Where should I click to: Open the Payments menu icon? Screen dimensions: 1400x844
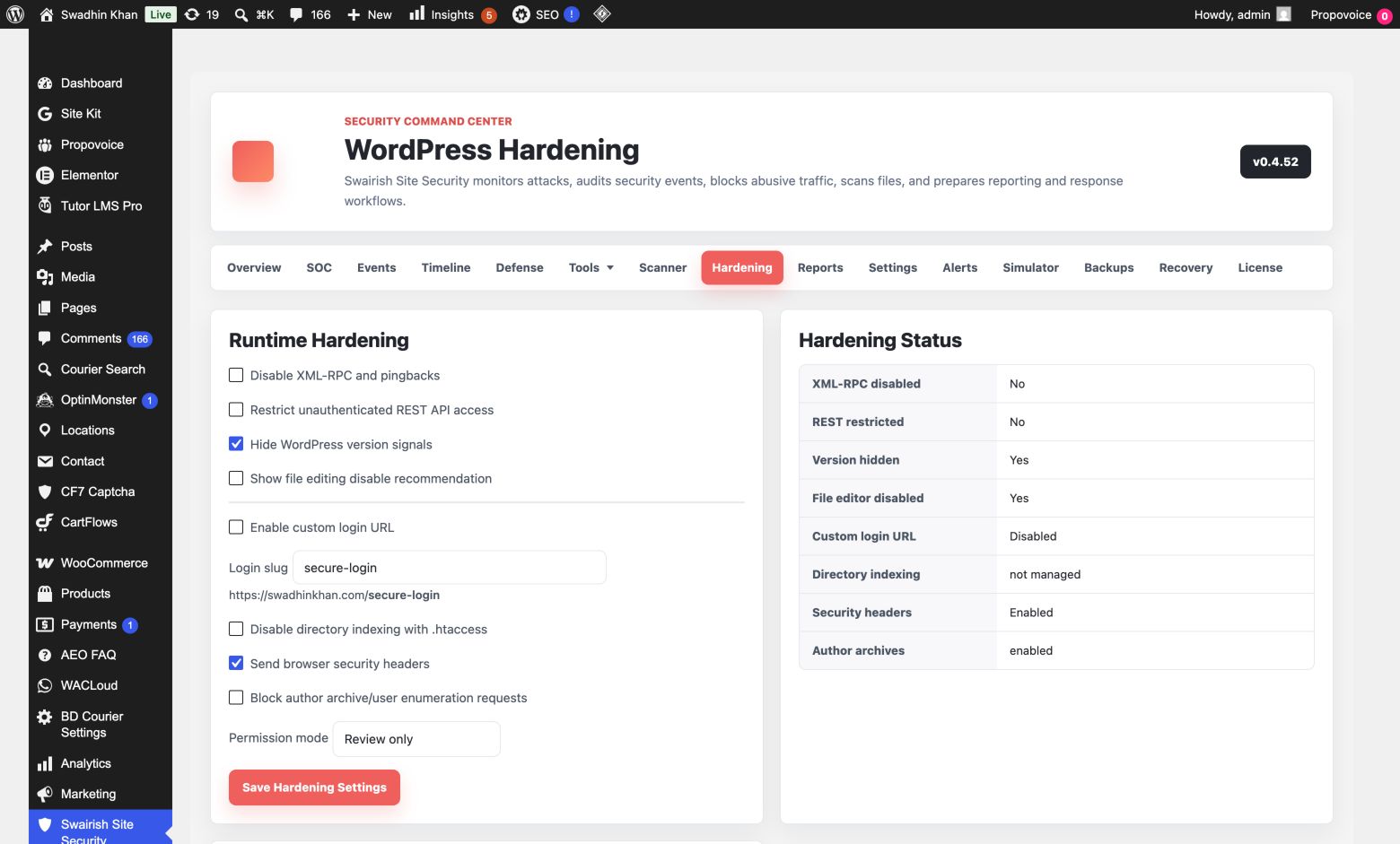(45, 624)
